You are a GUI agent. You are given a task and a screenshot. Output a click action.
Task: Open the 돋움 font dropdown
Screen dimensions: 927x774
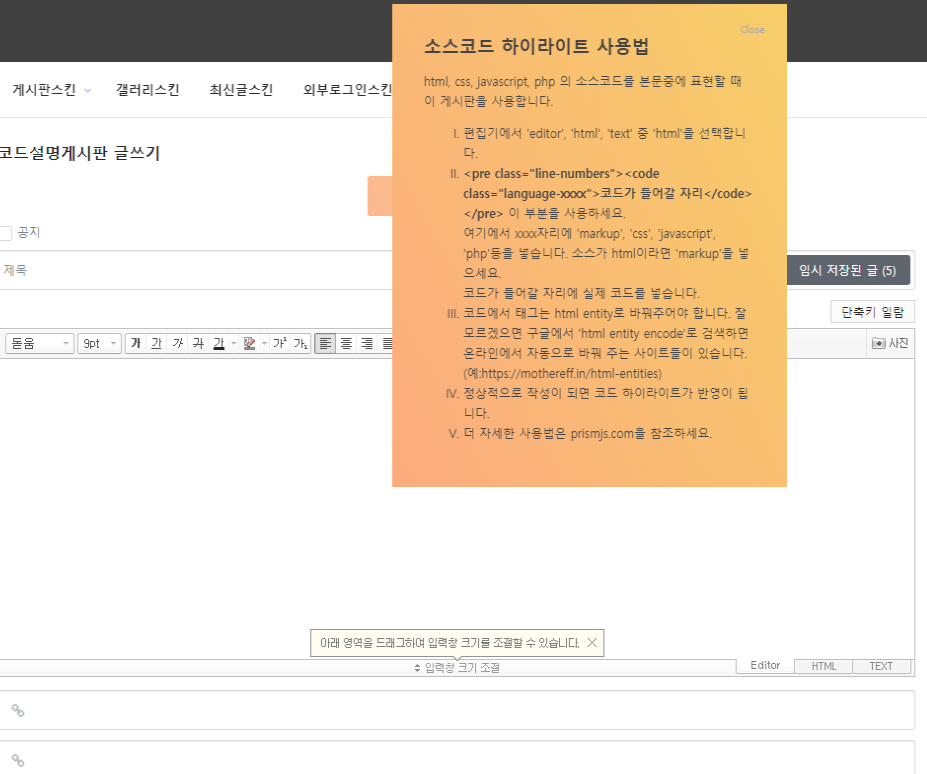pyautogui.click(x=40, y=344)
